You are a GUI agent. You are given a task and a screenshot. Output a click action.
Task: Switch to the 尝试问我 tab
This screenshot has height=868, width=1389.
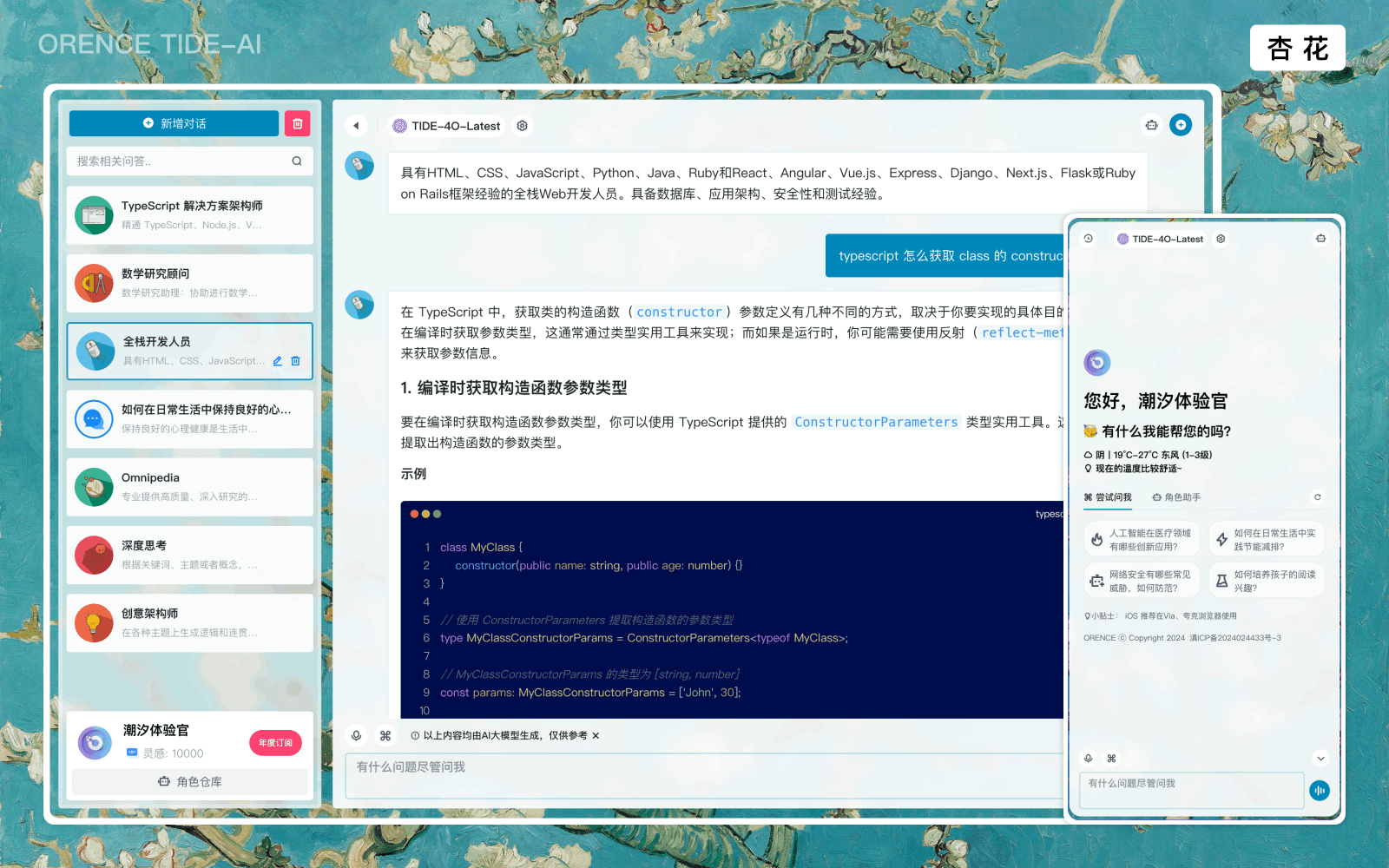[x=1108, y=497]
